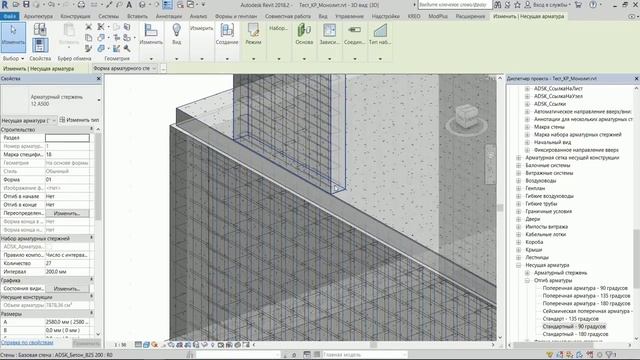Screen dimensions: 640x360
Task: Expand Арматурный стержень tree node
Action: pos(527,273)
